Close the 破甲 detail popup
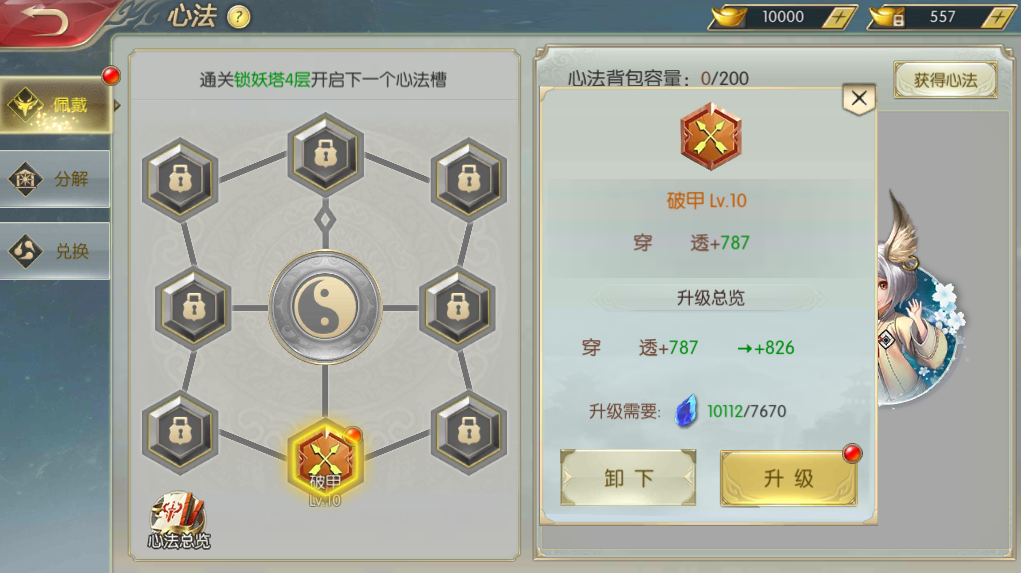 point(859,99)
